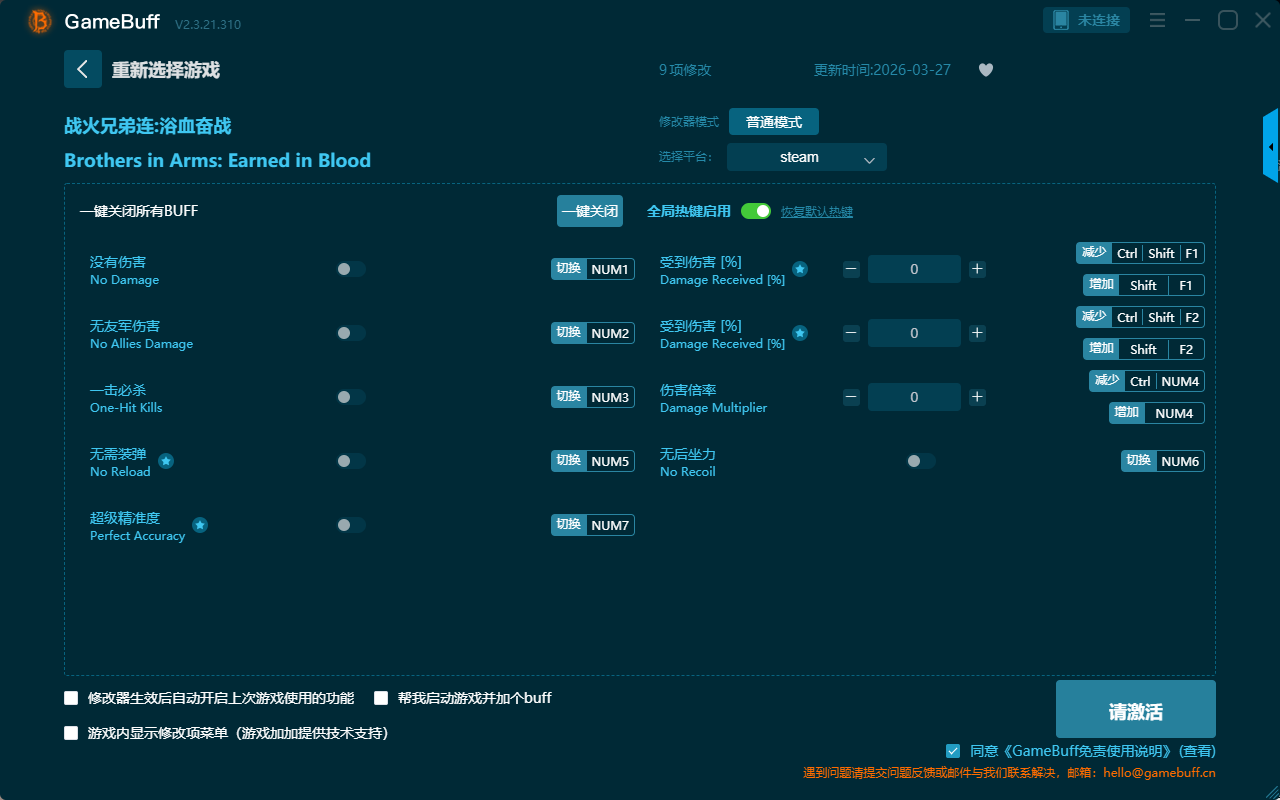This screenshot has height=800, width=1280.
Task: Click the back arrow to reselect game
Action: pos(83,69)
